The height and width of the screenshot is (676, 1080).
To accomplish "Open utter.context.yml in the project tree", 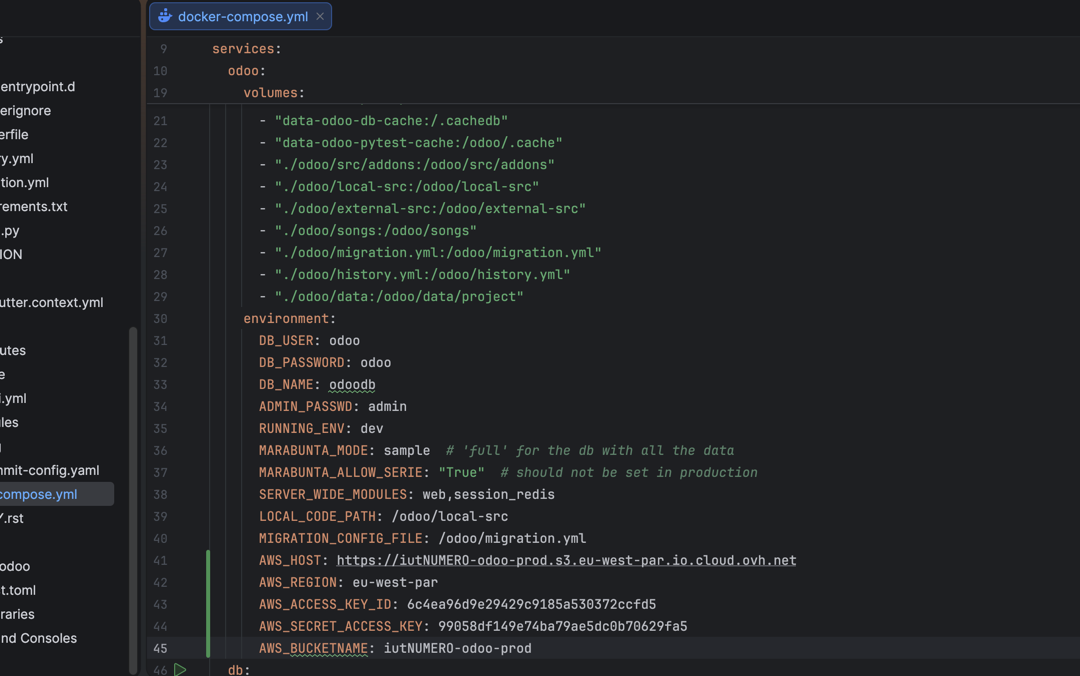I will click(51, 302).
